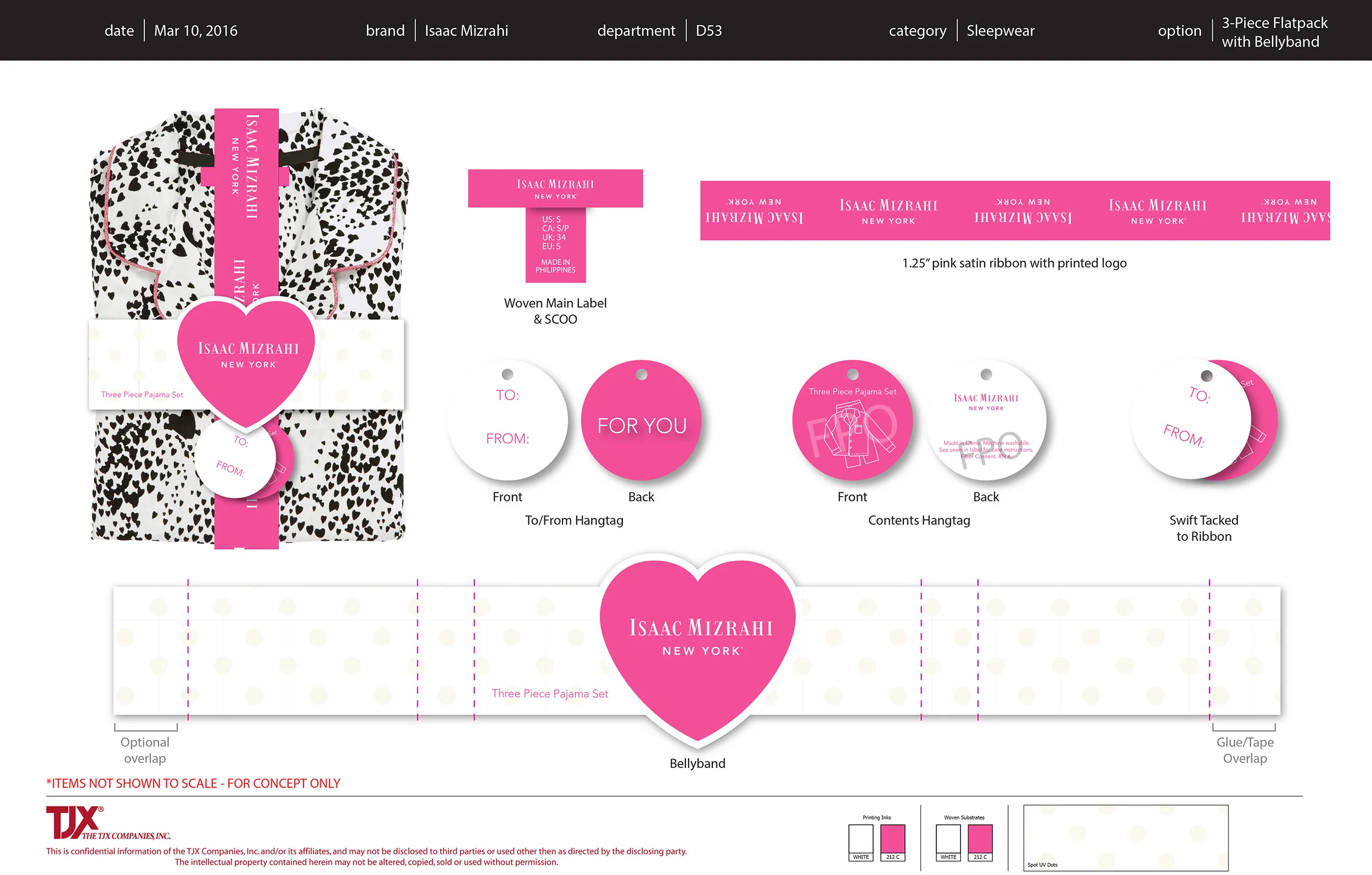
Task: Click the 'brand' header label
Action: [x=385, y=31]
